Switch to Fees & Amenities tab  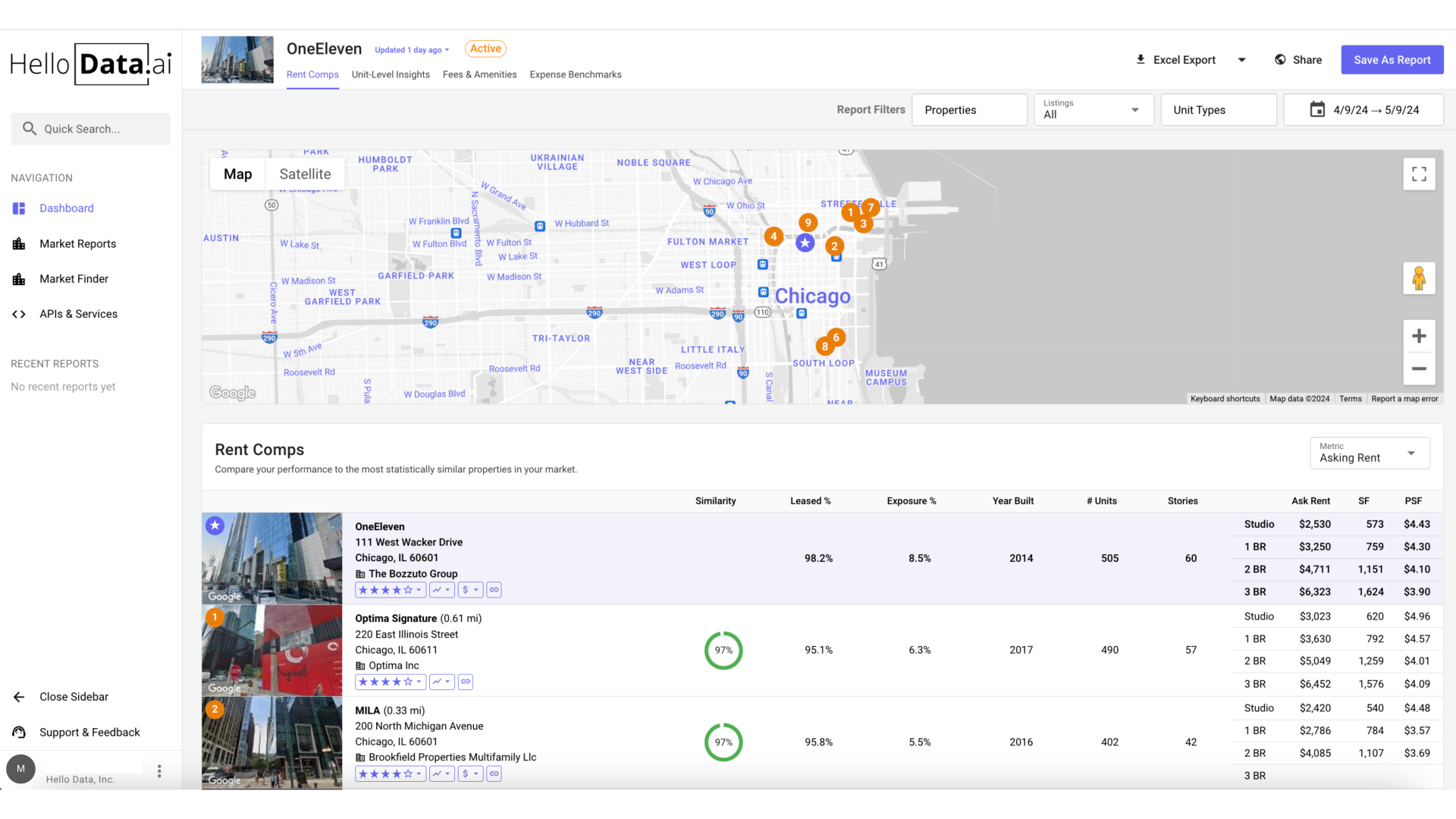pos(479,74)
